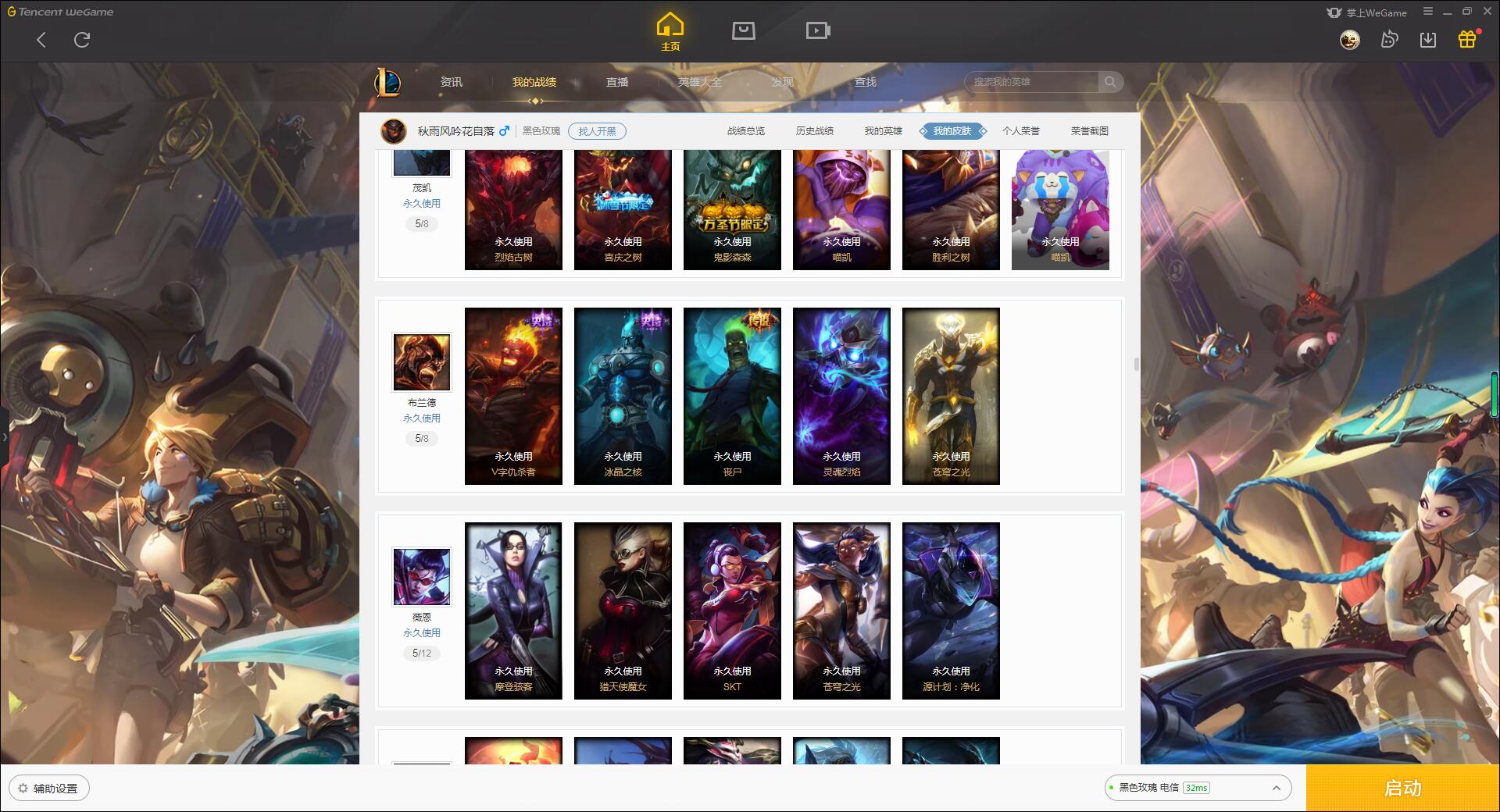Expand the 黑色玫瑰 电信 server dropdown
The height and width of the screenshot is (812, 1500).
(x=1198, y=788)
